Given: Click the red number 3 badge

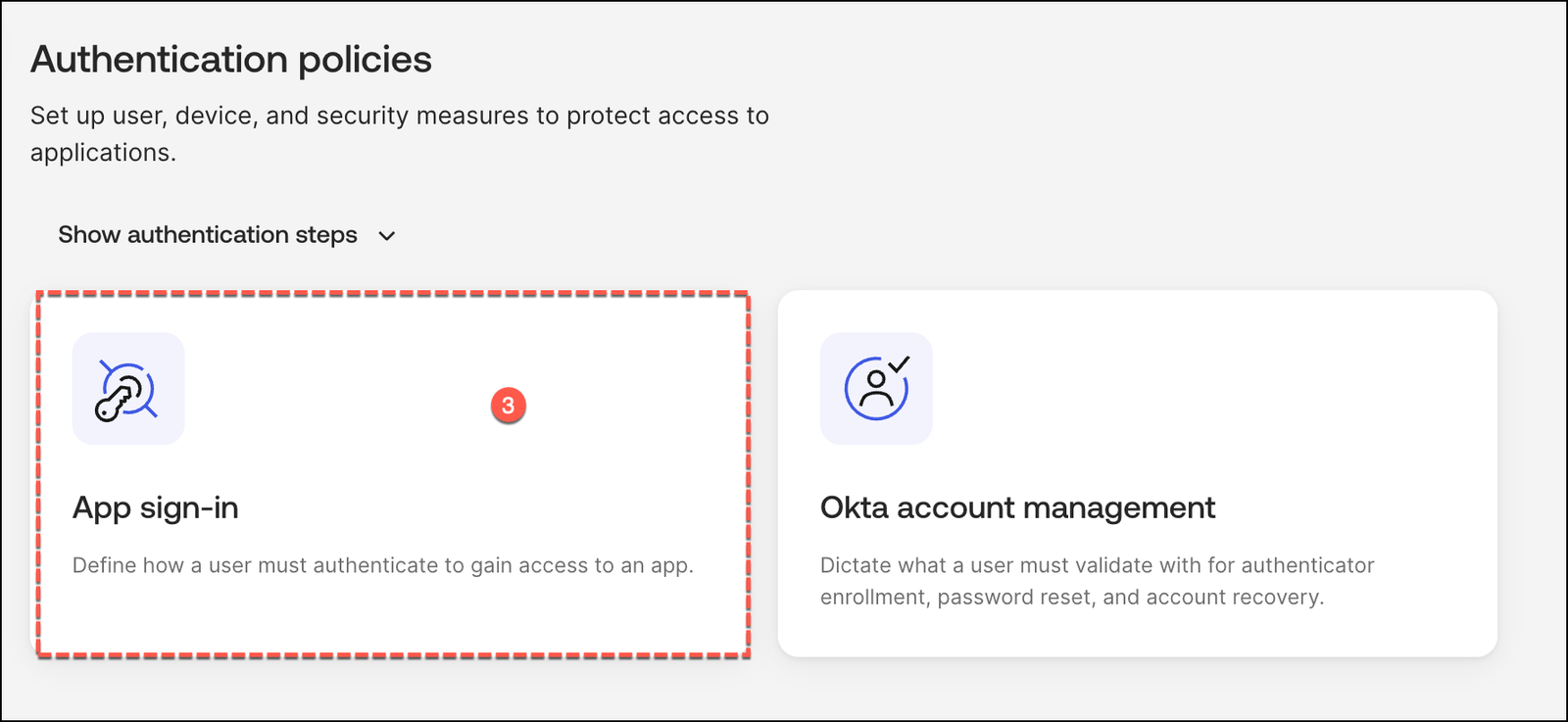Looking at the screenshot, I should pyautogui.click(x=508, y=406).
